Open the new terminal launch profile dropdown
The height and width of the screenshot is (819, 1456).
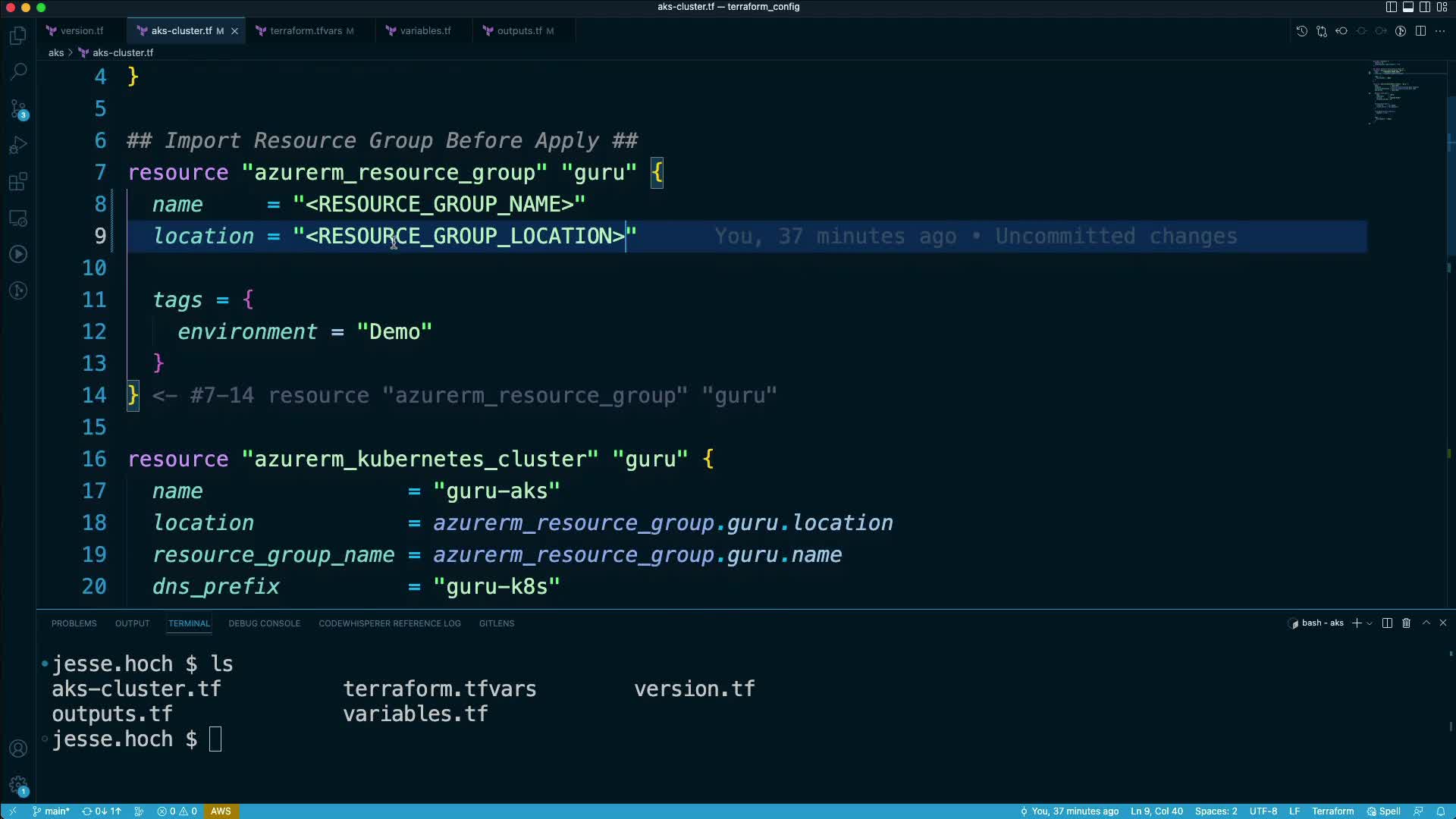(x=1370, y=623)
